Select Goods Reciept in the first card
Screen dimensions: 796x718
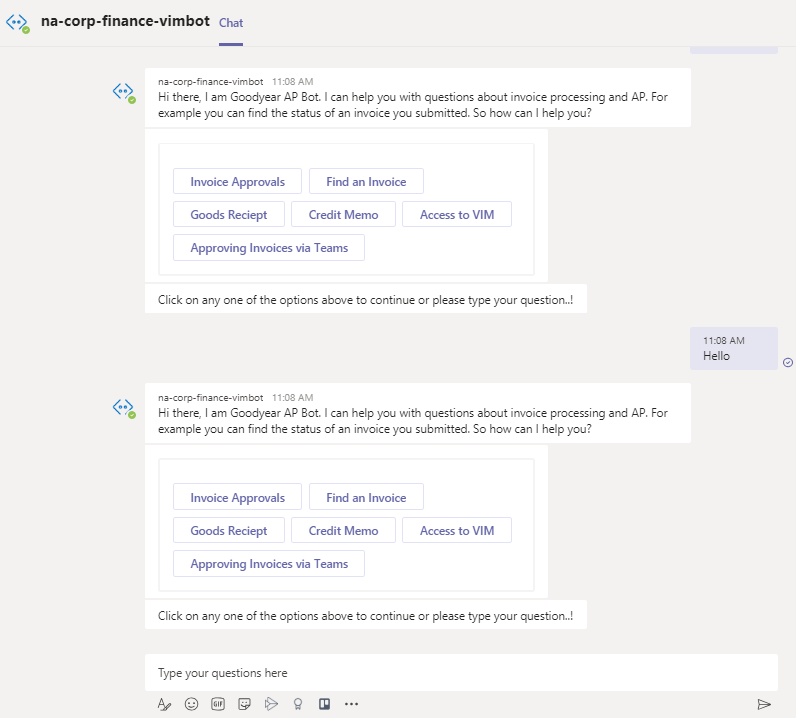(229, 215)
